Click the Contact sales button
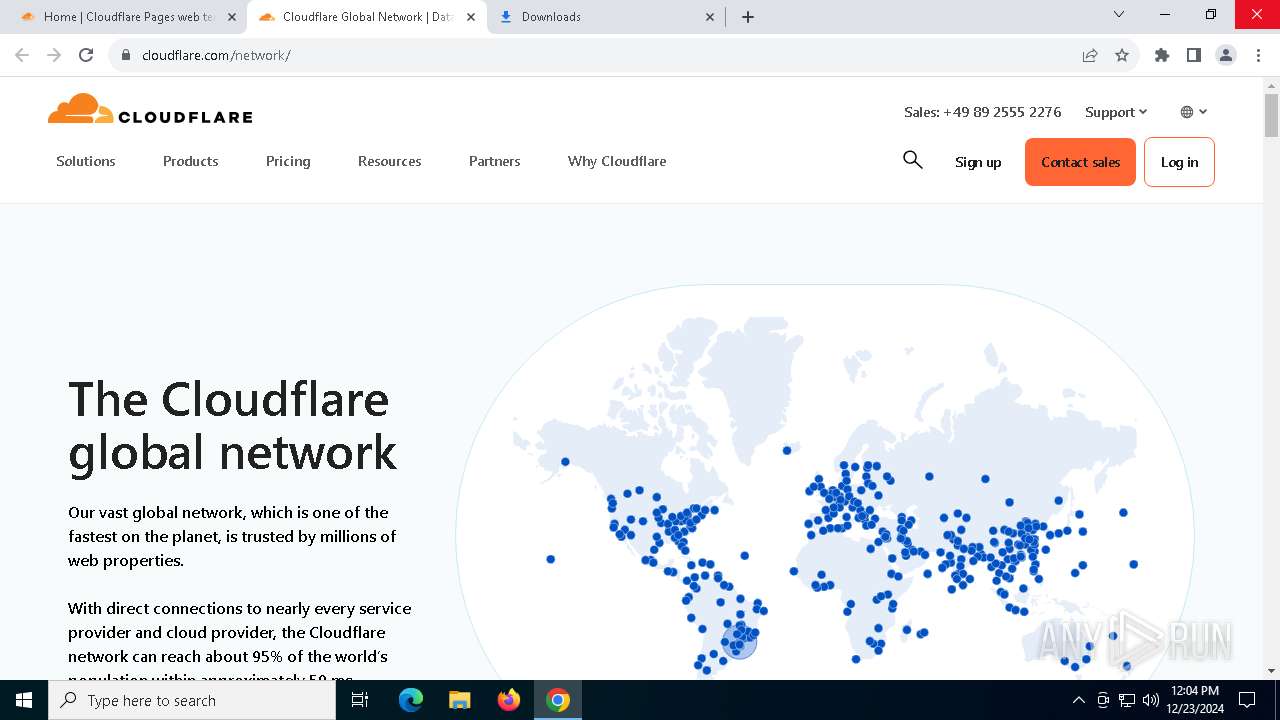Image resolution: width=1280 pixels, height=720 pixels. click(x=1080, y=162)
